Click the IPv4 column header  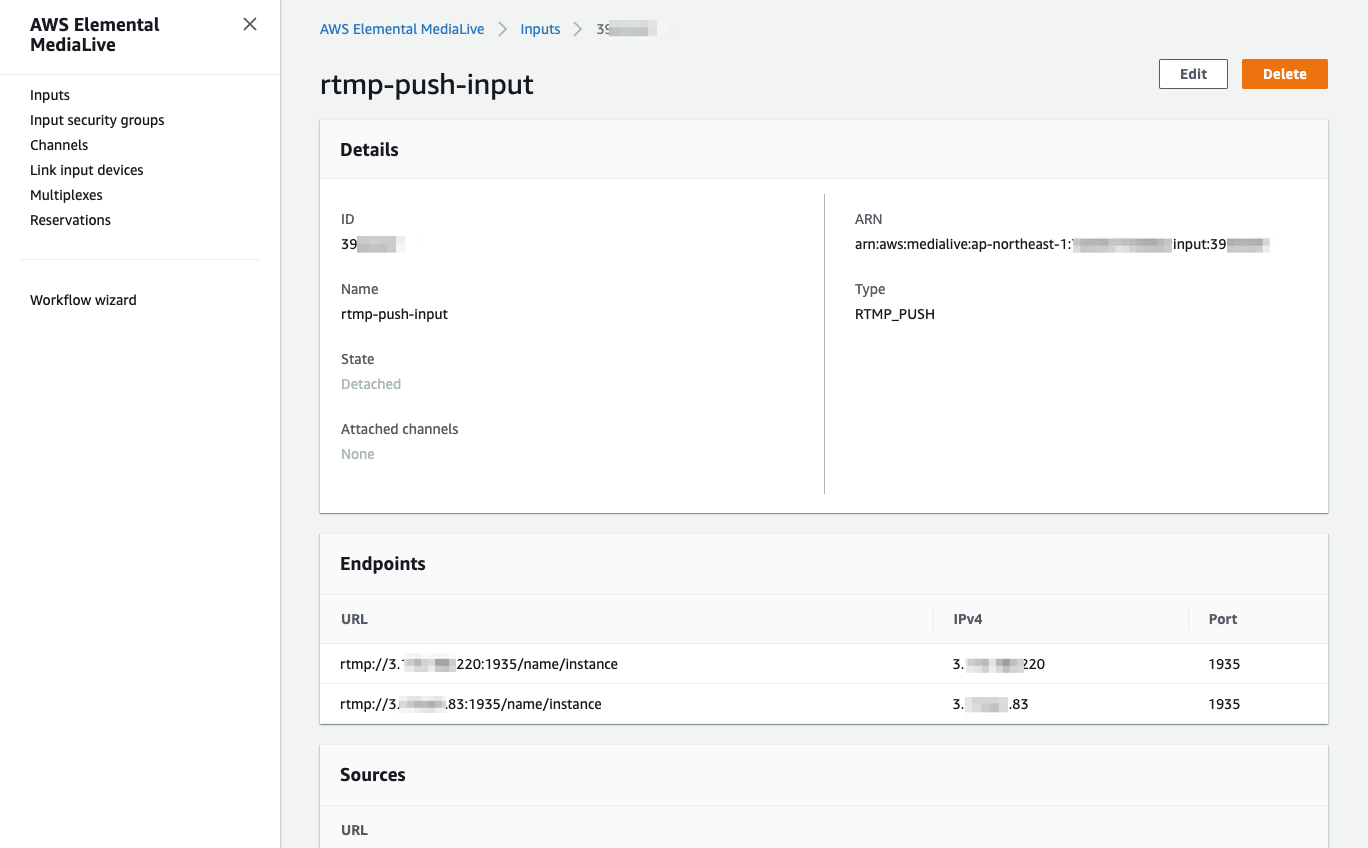pos(968,619)
